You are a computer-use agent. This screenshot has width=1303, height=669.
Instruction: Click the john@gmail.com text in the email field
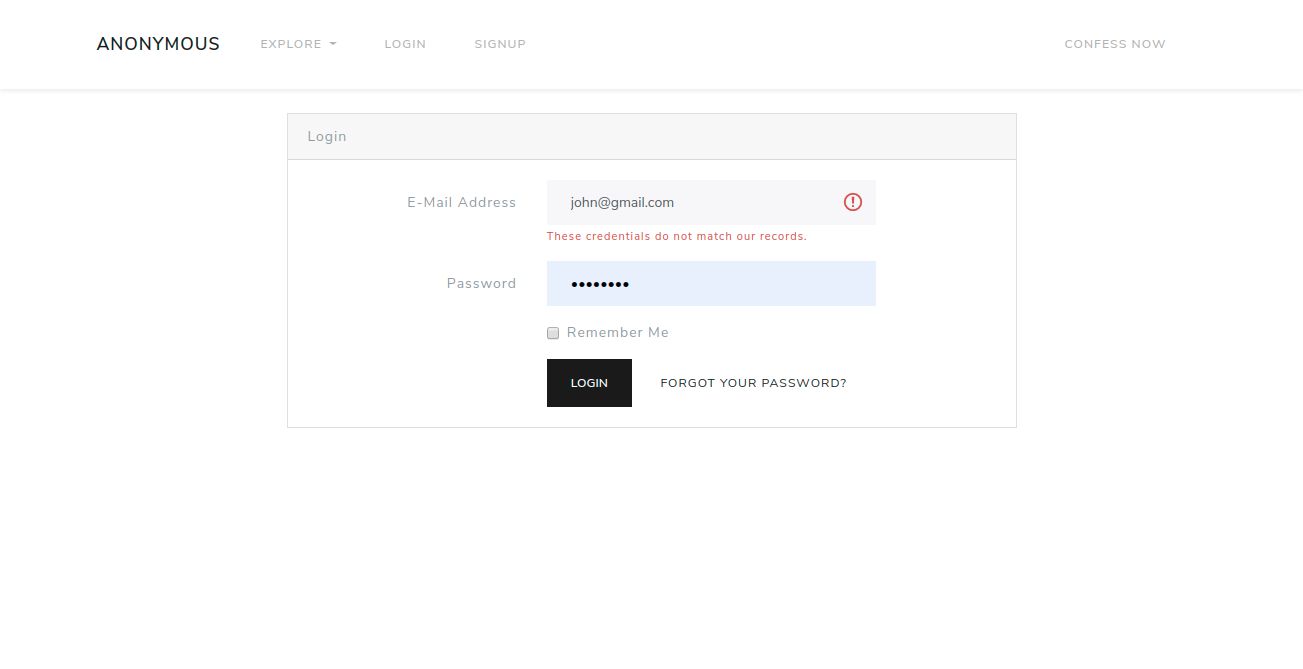622,202
